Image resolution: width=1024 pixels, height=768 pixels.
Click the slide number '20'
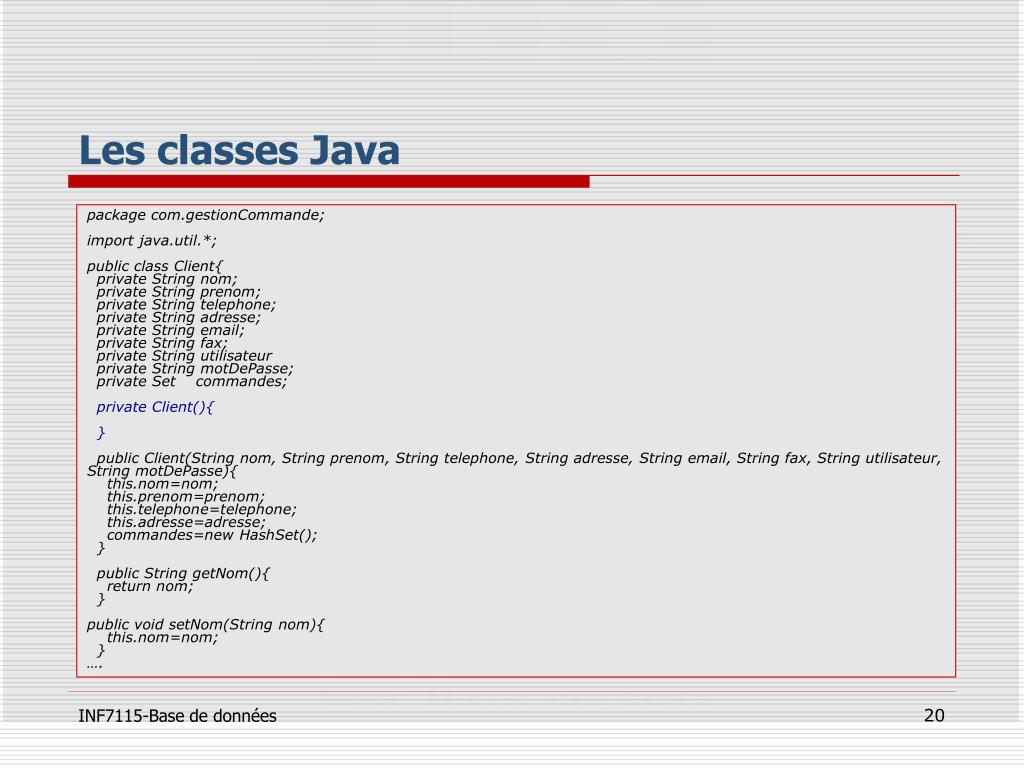pyautogui.click(x=935, y=716)
